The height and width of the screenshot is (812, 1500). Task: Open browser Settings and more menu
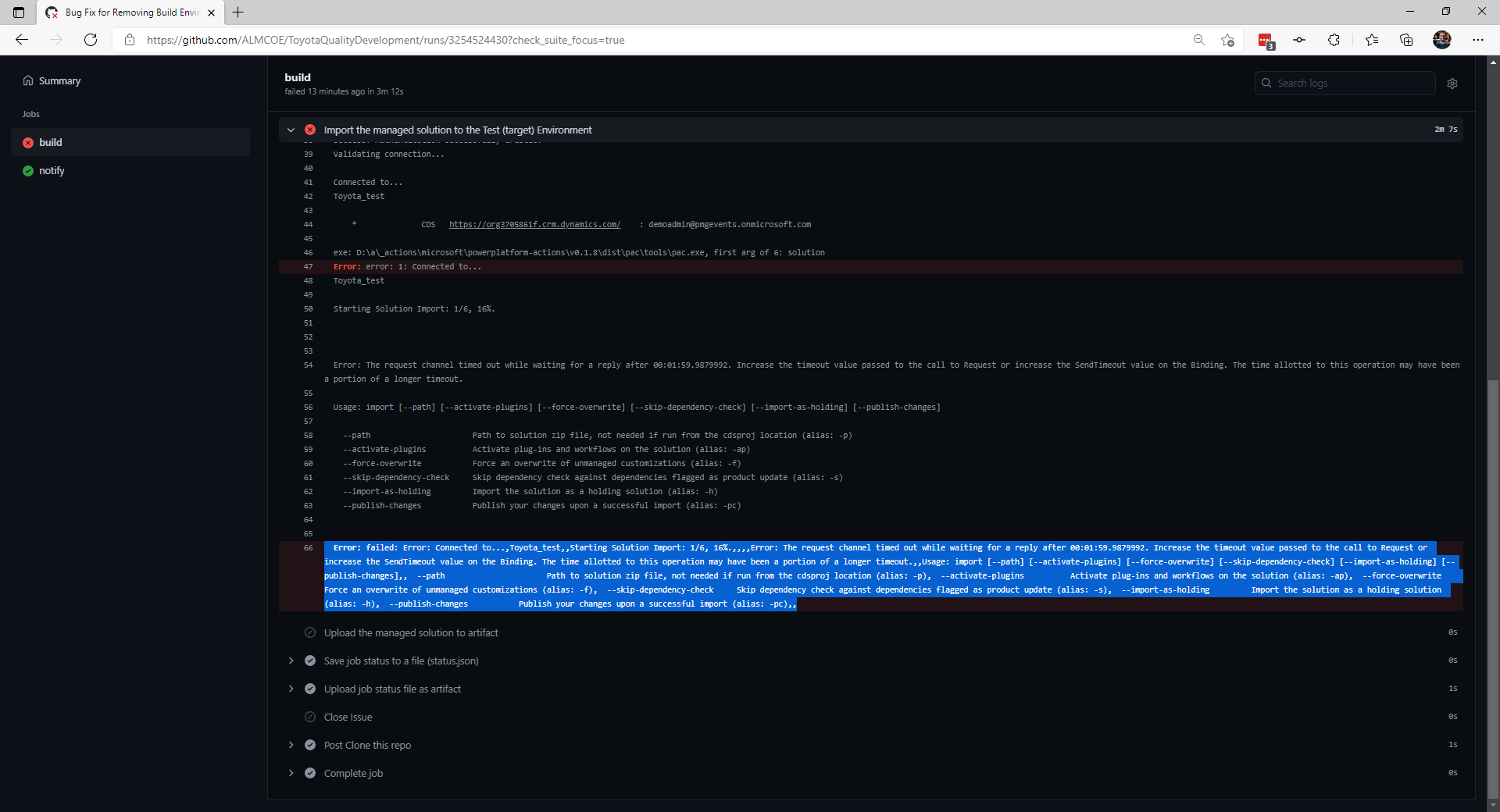tap(1478, 40)
